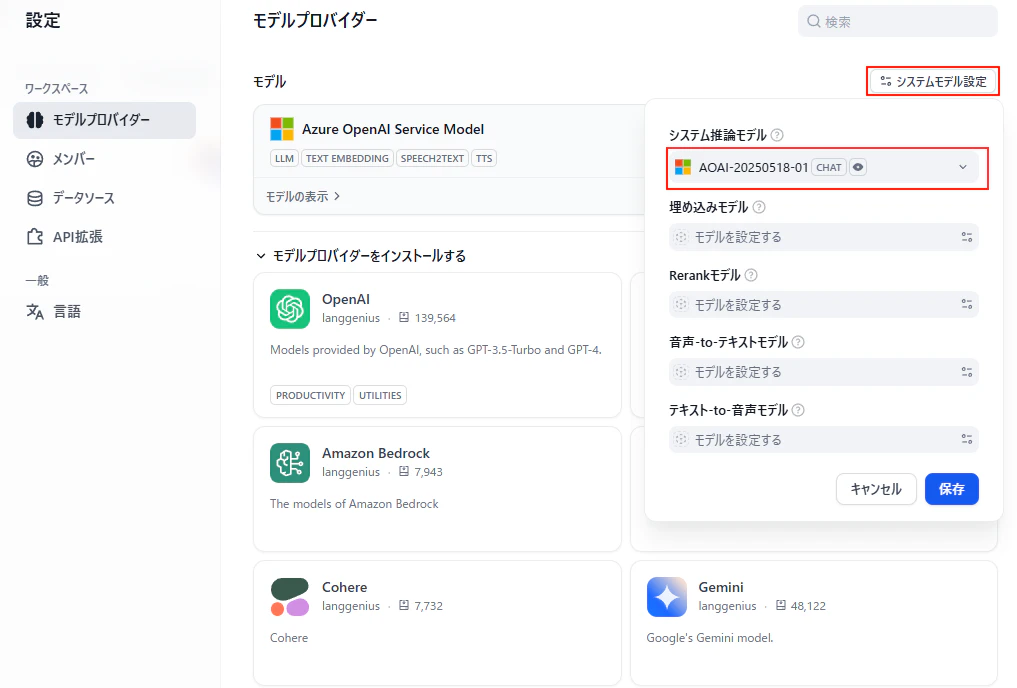Click the UTILITIES tag on OpenAI card
1017x688 pixels.
pos(380,395)
